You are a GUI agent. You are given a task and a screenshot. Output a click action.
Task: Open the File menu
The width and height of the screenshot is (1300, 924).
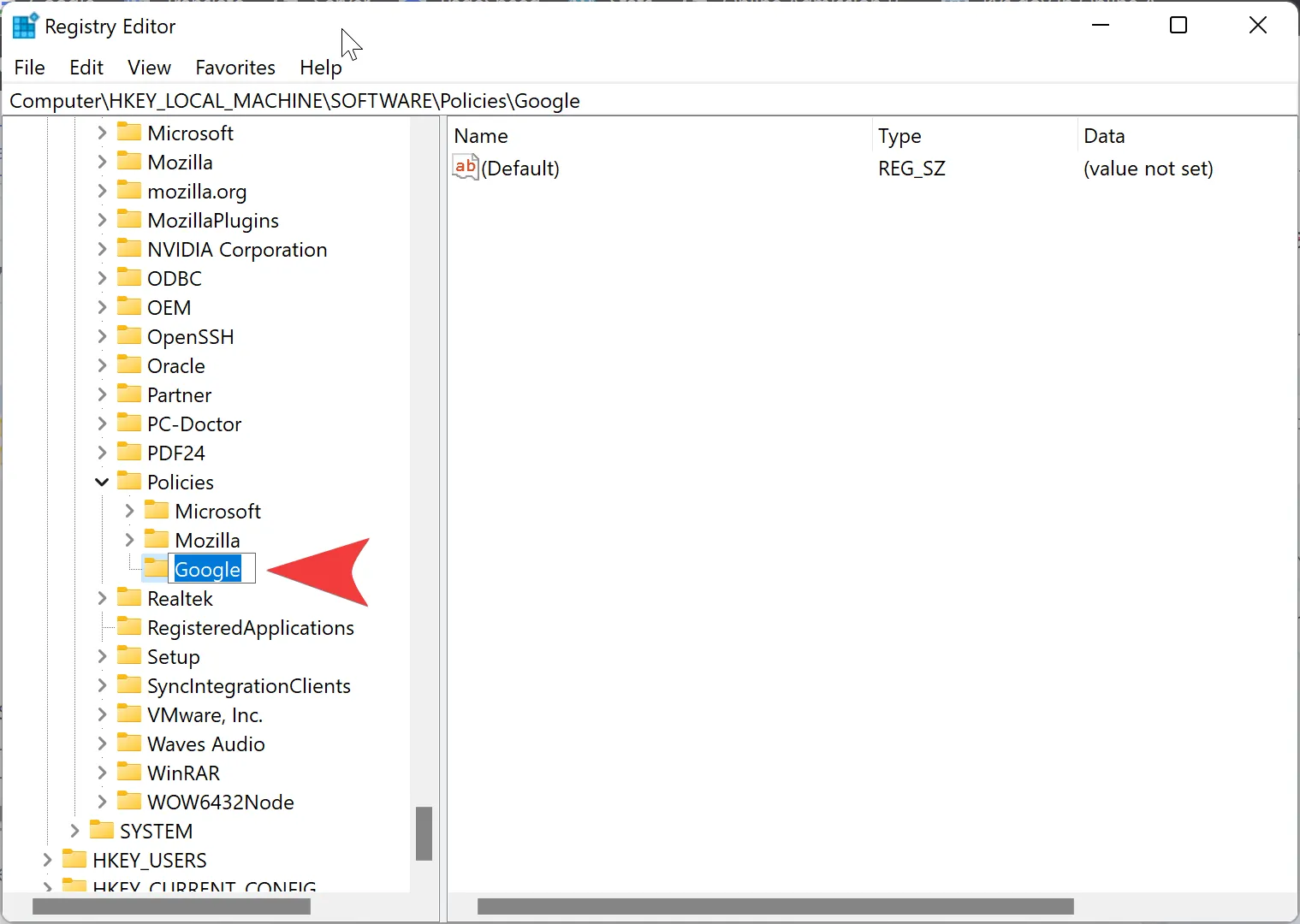(x=30, y=68)
